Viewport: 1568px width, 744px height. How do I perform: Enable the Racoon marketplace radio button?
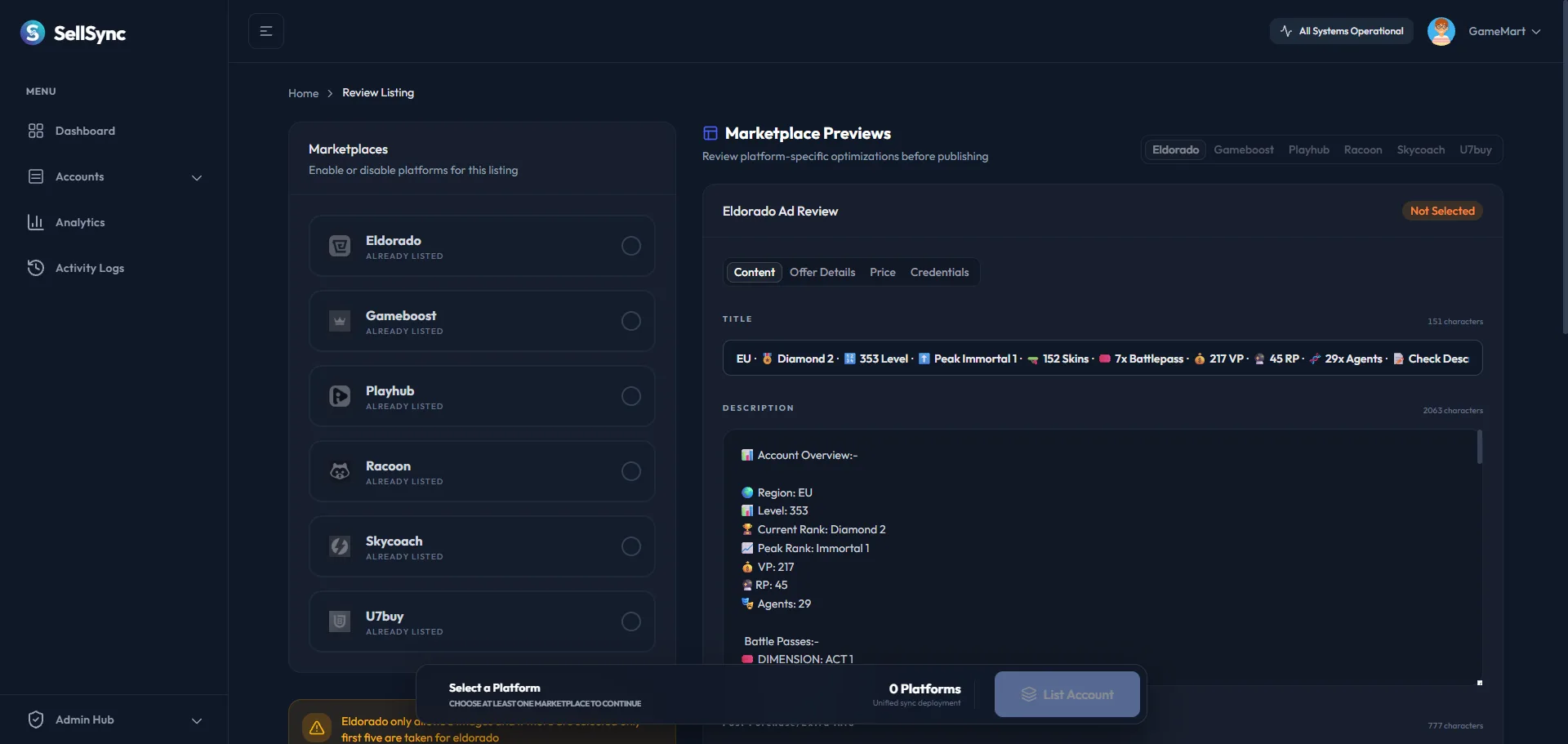(x=631, y=471)
